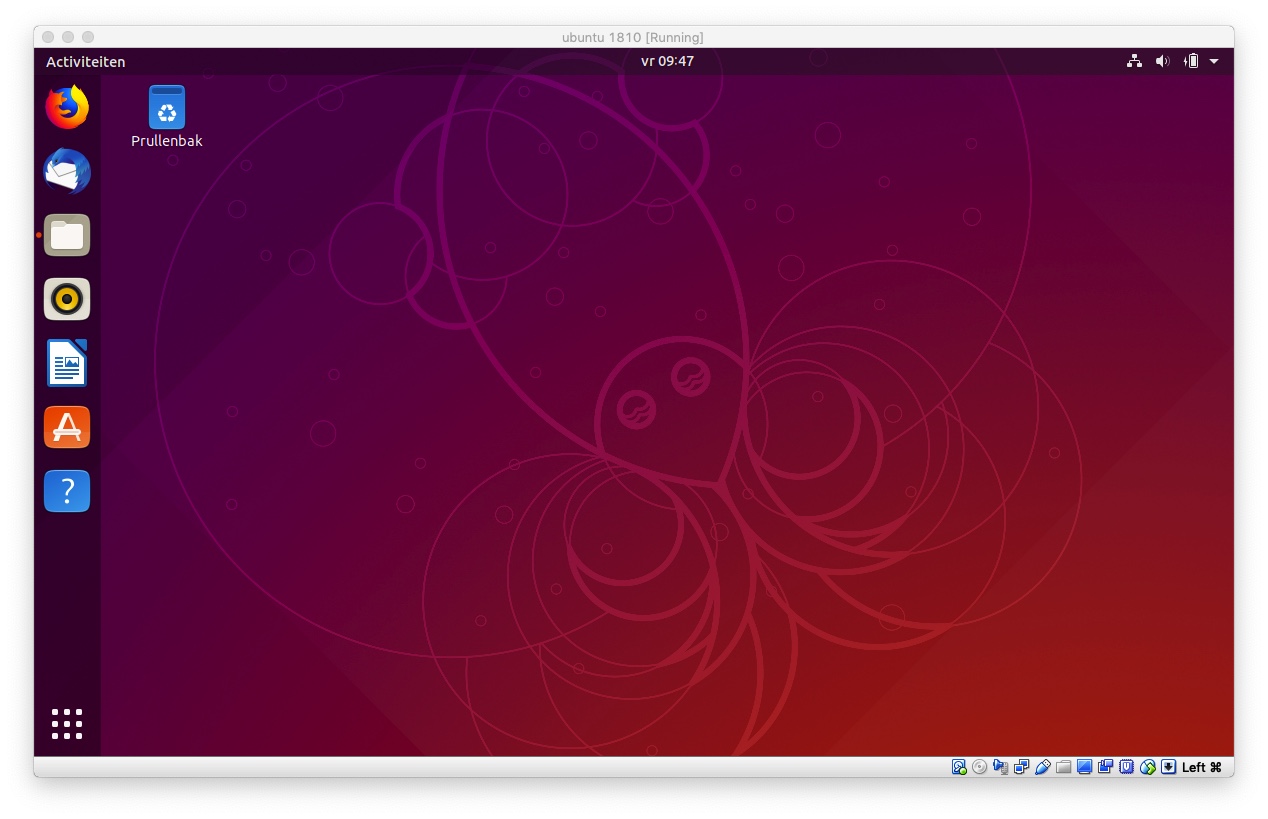The image size is (1268, 819).
Task: Click Activiteiten in the top bar
Action: click(86, 62)
